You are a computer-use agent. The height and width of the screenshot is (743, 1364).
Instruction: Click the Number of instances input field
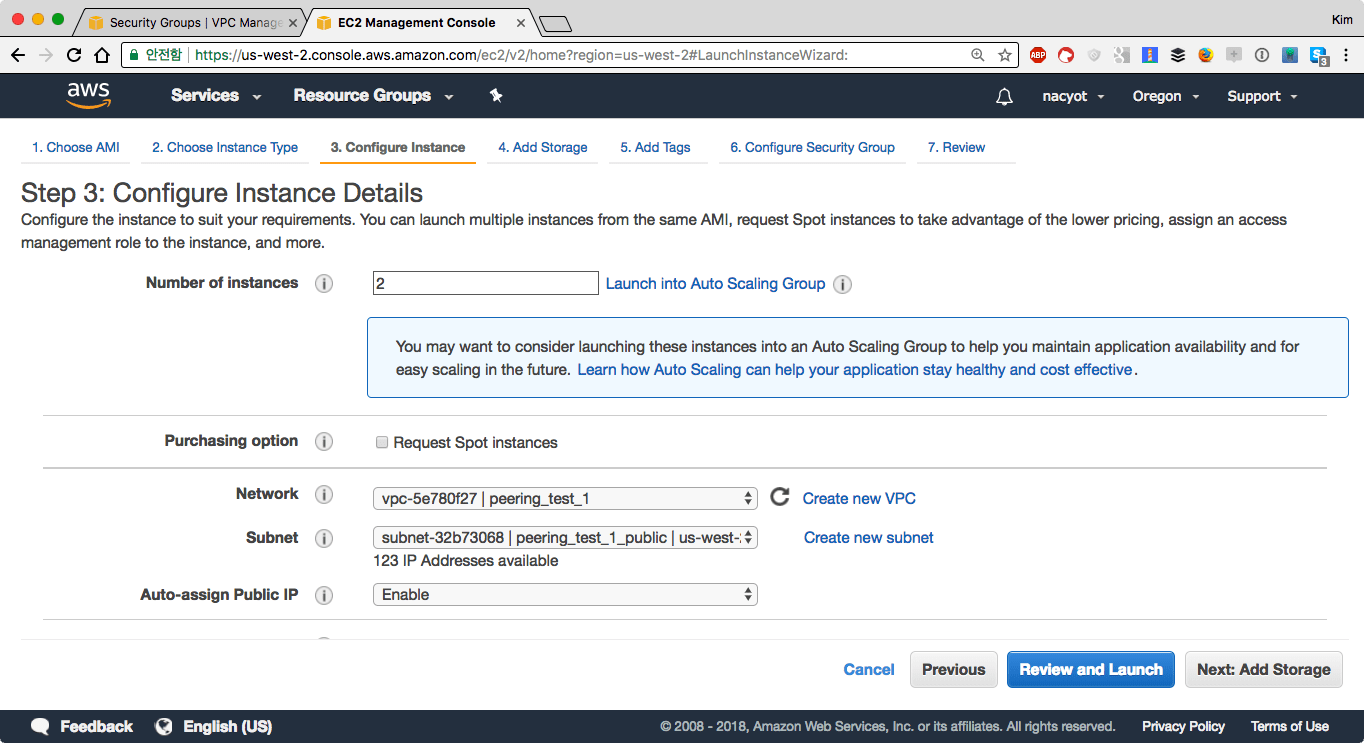(x=485, y=284)
